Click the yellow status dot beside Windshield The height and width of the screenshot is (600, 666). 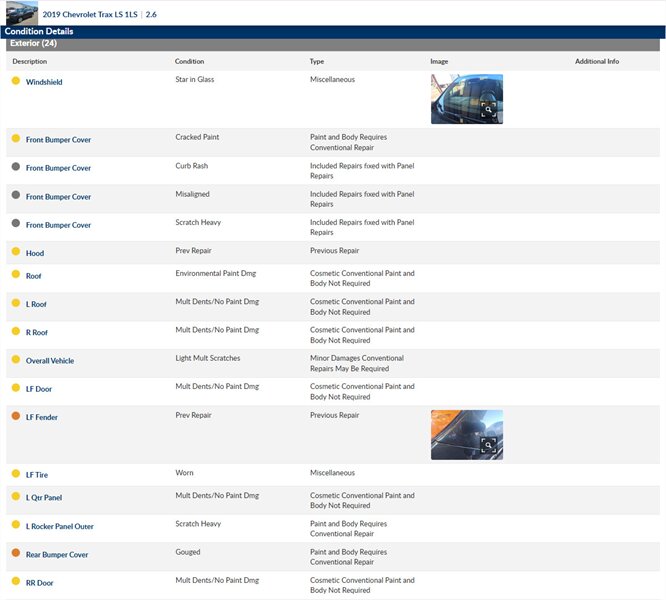(16, 81)
